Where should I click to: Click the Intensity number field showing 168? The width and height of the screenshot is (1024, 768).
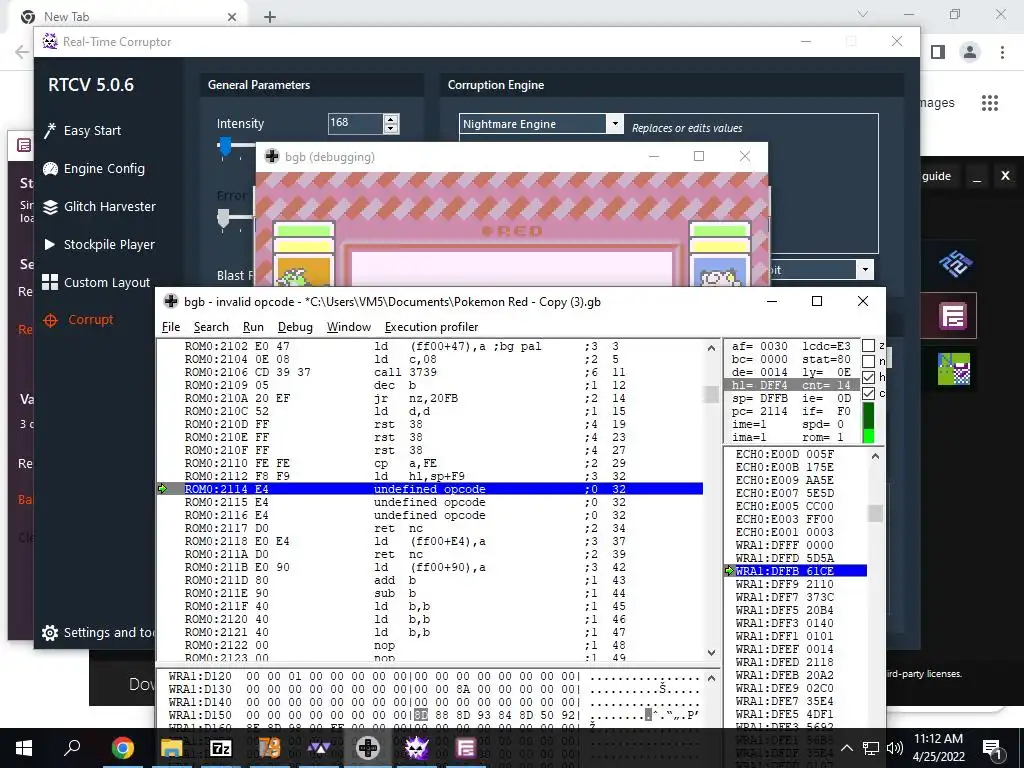click(355, 123)
